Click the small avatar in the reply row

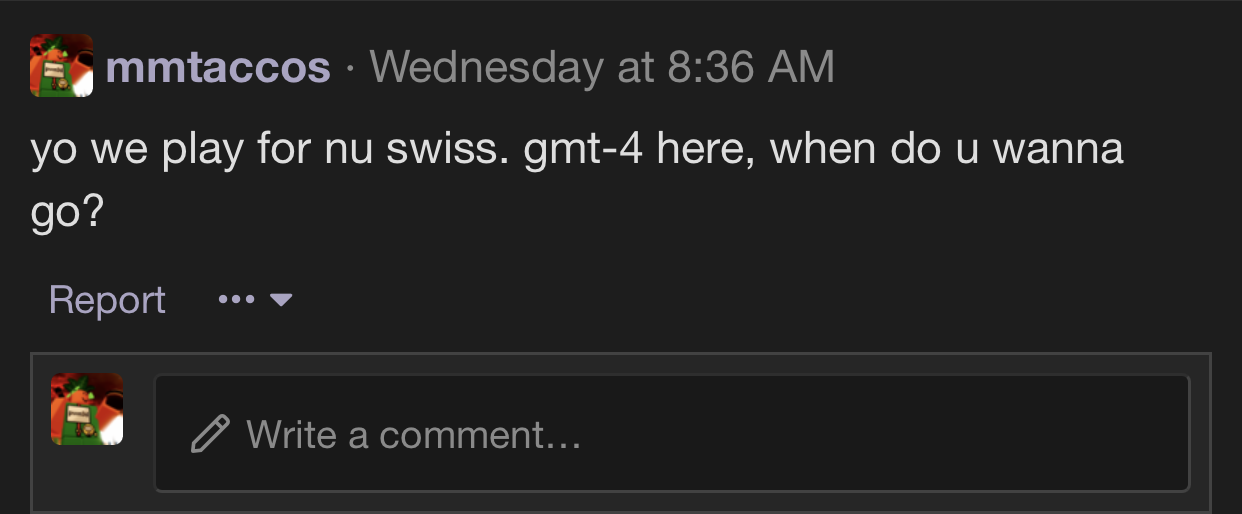tap(87, 409)
